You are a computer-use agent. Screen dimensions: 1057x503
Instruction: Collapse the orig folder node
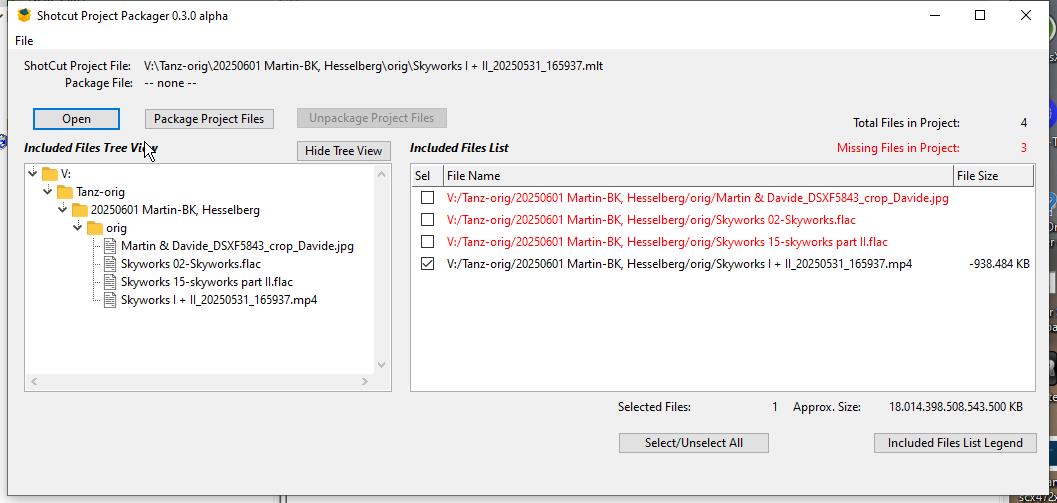tap(78, 227)
